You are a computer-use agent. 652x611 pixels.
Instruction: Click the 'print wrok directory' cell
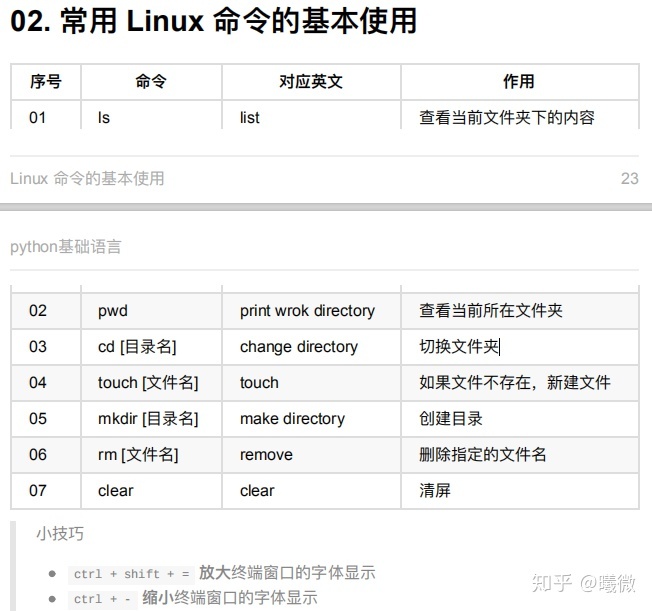click(311, 311)
